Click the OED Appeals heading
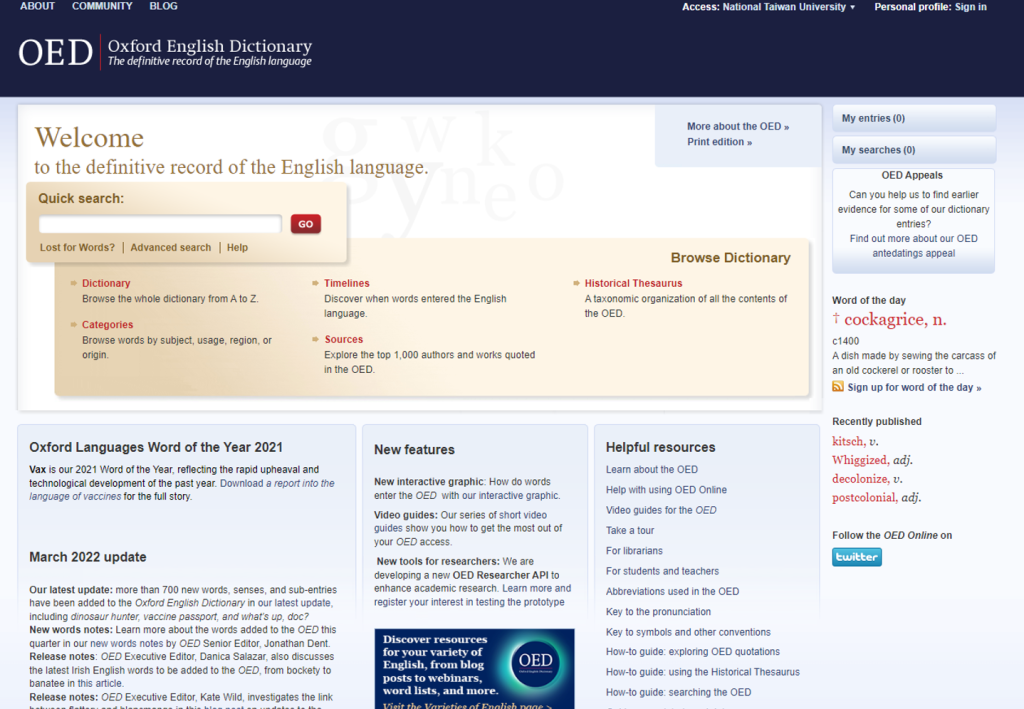 click(x=912, y=175)
